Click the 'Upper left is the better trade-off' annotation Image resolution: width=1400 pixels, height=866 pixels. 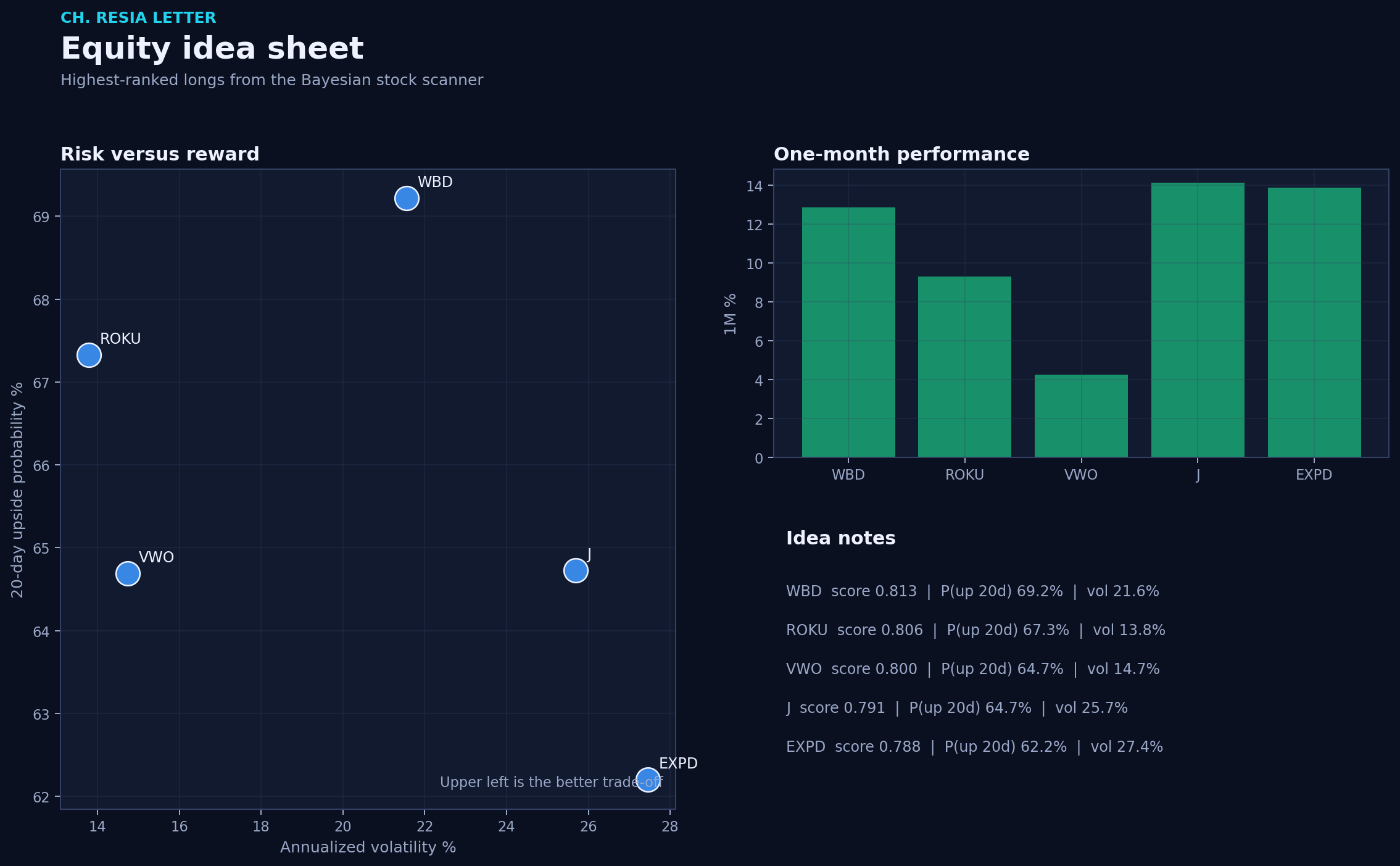[x=551, y=782]
